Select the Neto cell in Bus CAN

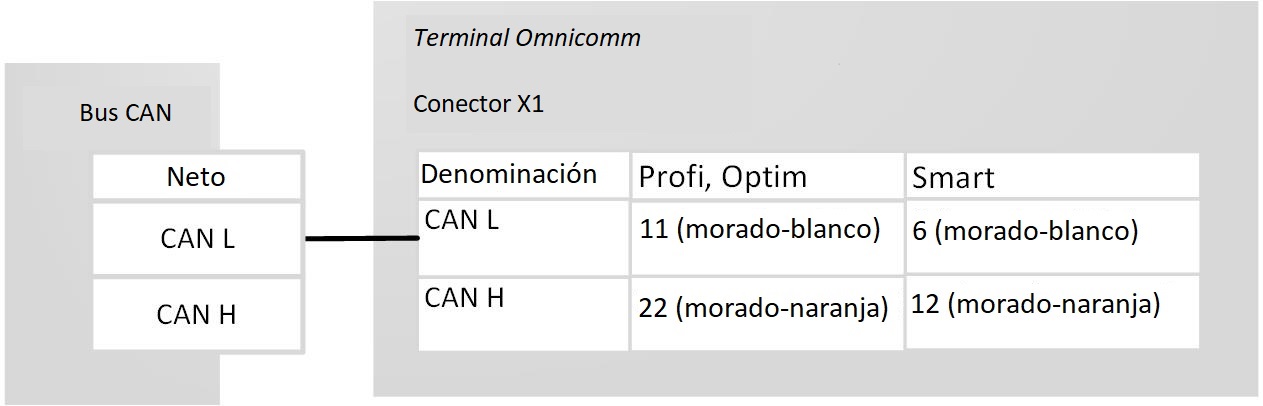[196, 178]
